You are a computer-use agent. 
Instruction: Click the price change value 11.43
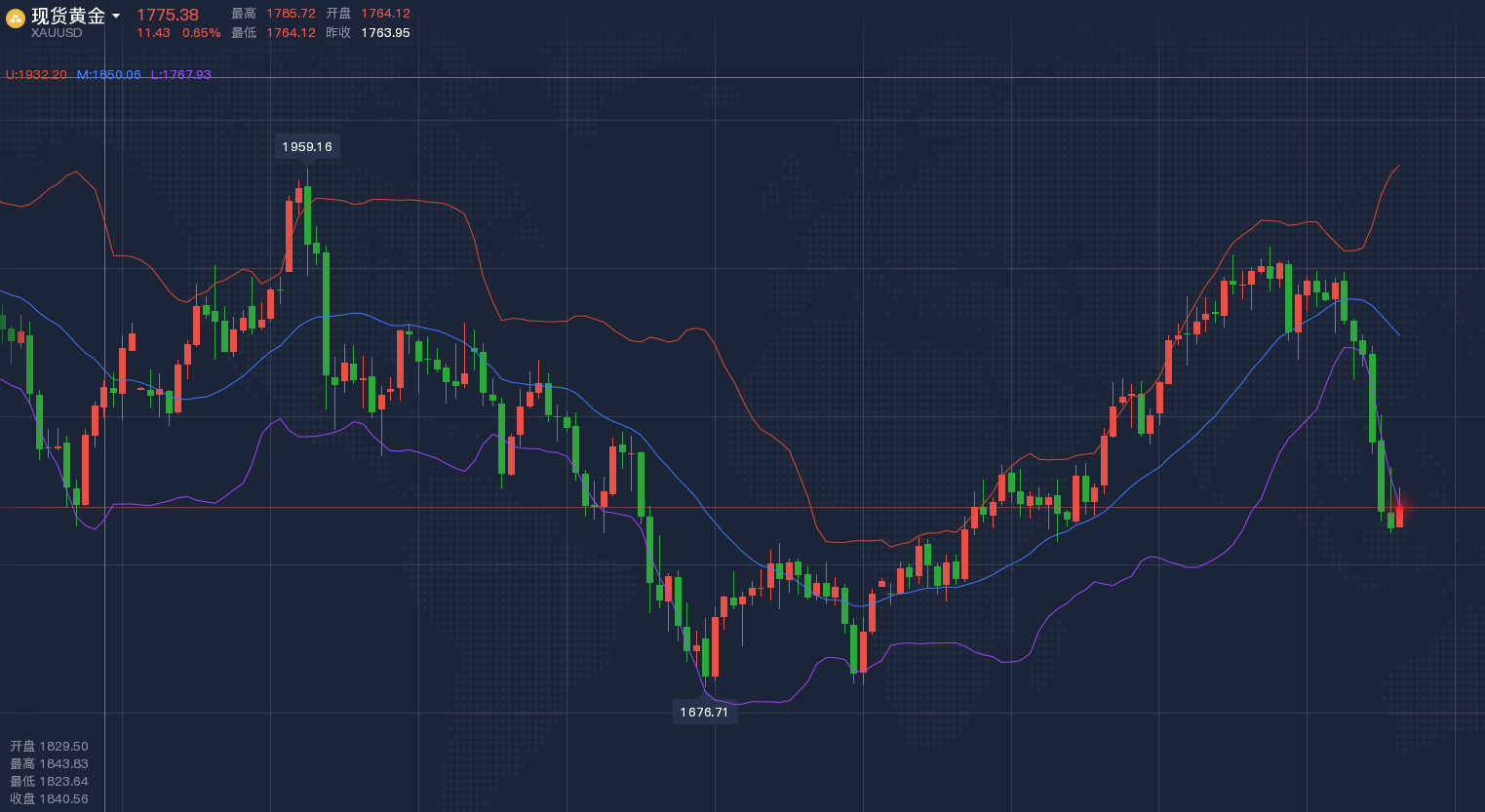153,33
